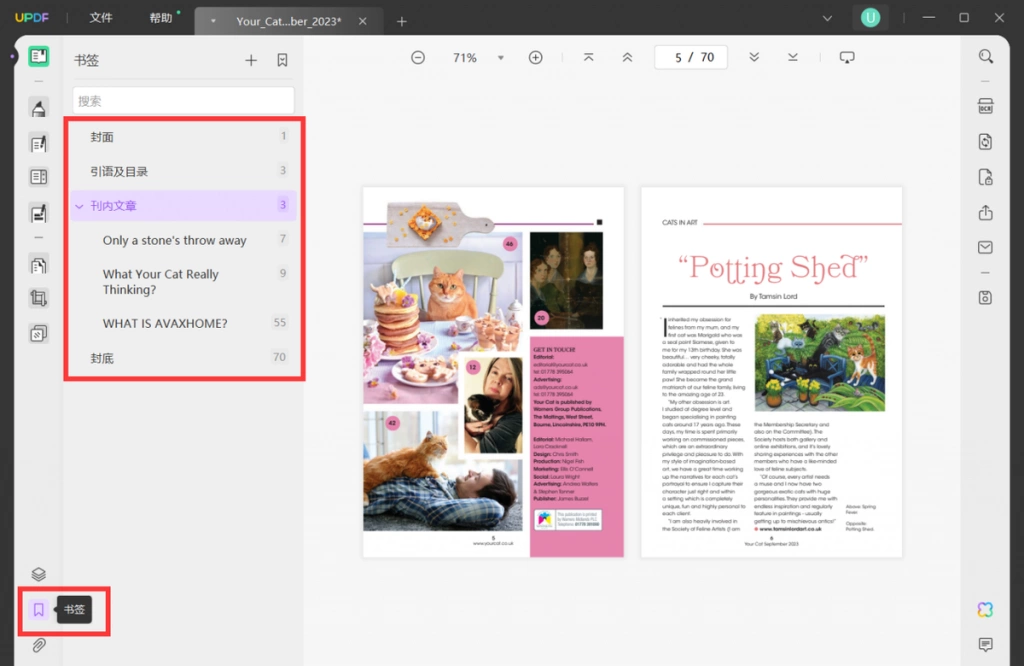Click the share/export icon on right sidebar

coord(985,213)
